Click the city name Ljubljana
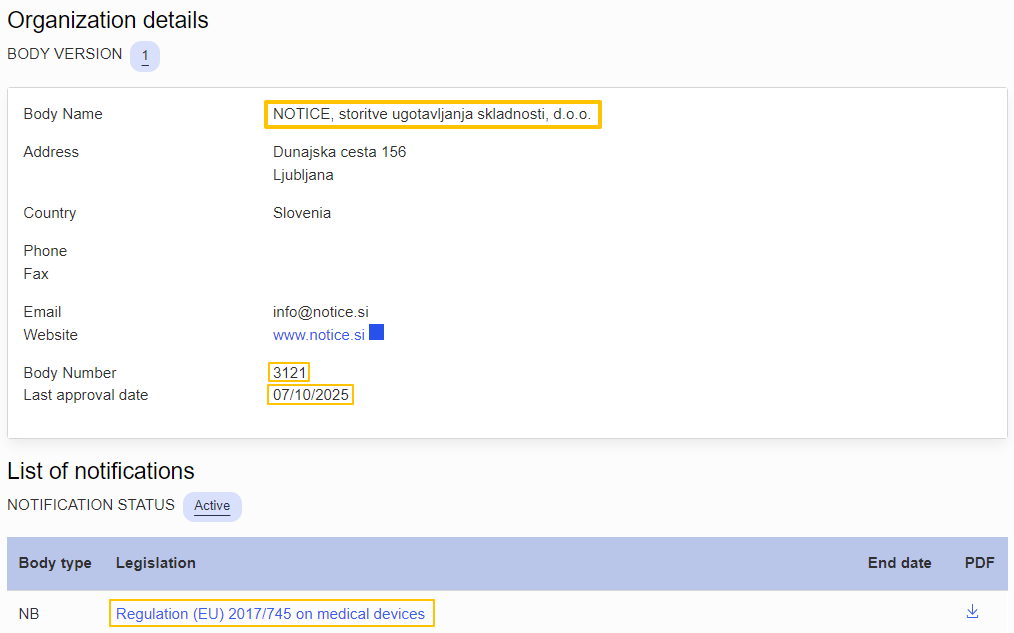Viewport: 1014px width, 633px height. (x=303, y=175)
